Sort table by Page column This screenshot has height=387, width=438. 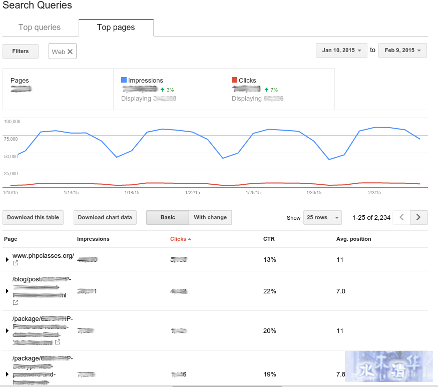[10, 239]
